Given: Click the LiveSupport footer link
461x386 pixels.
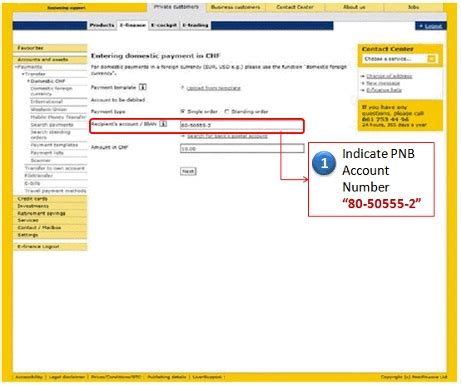Looking at the screenshot, I should [207, 377].
